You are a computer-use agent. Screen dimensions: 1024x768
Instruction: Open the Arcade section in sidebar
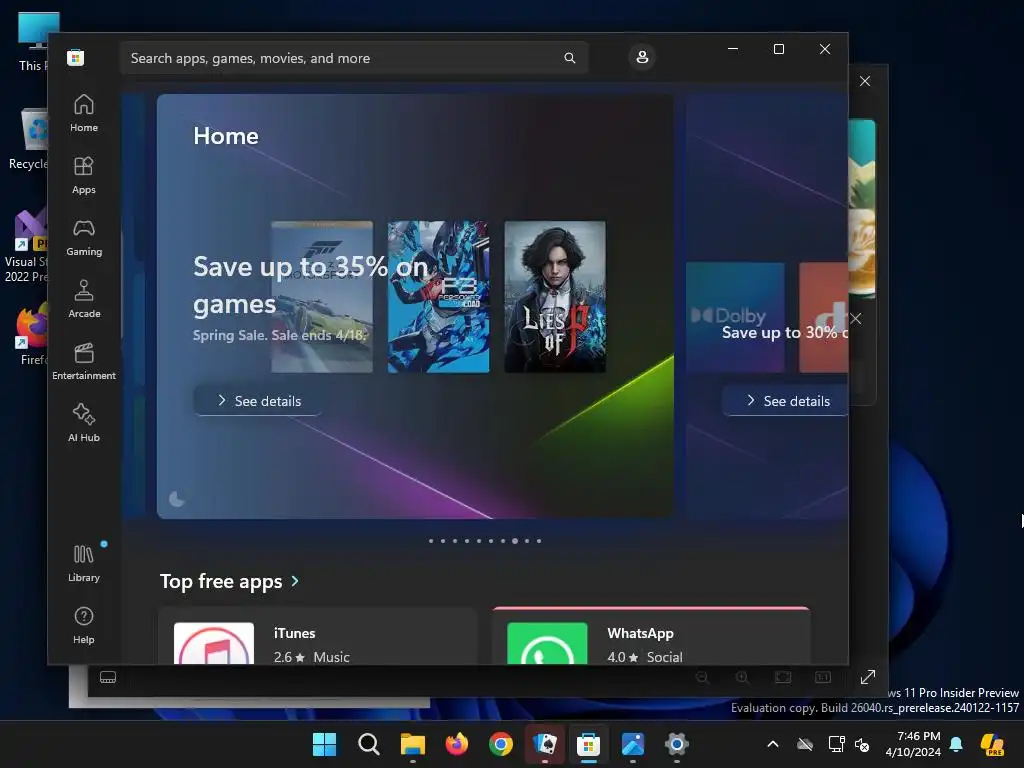click(x=84, y=300)
